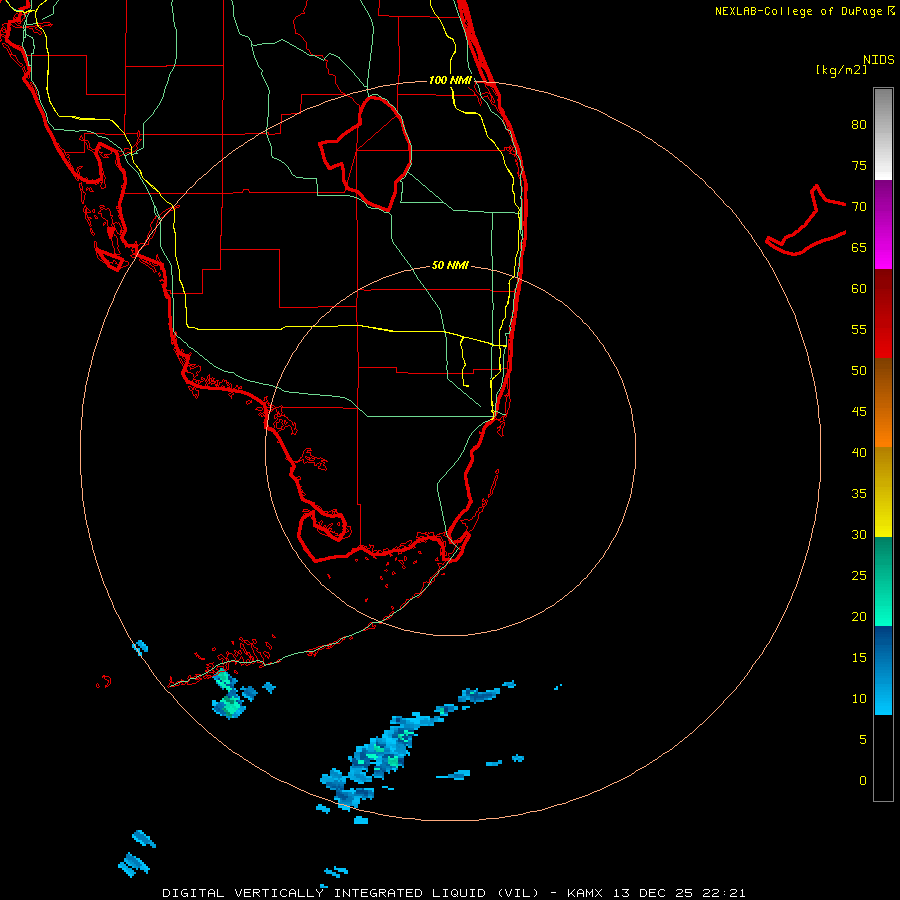Screen dimensions: 900x900
Task: Click the 65 value on the VIL scale
Action: click(x=859, y=247)
